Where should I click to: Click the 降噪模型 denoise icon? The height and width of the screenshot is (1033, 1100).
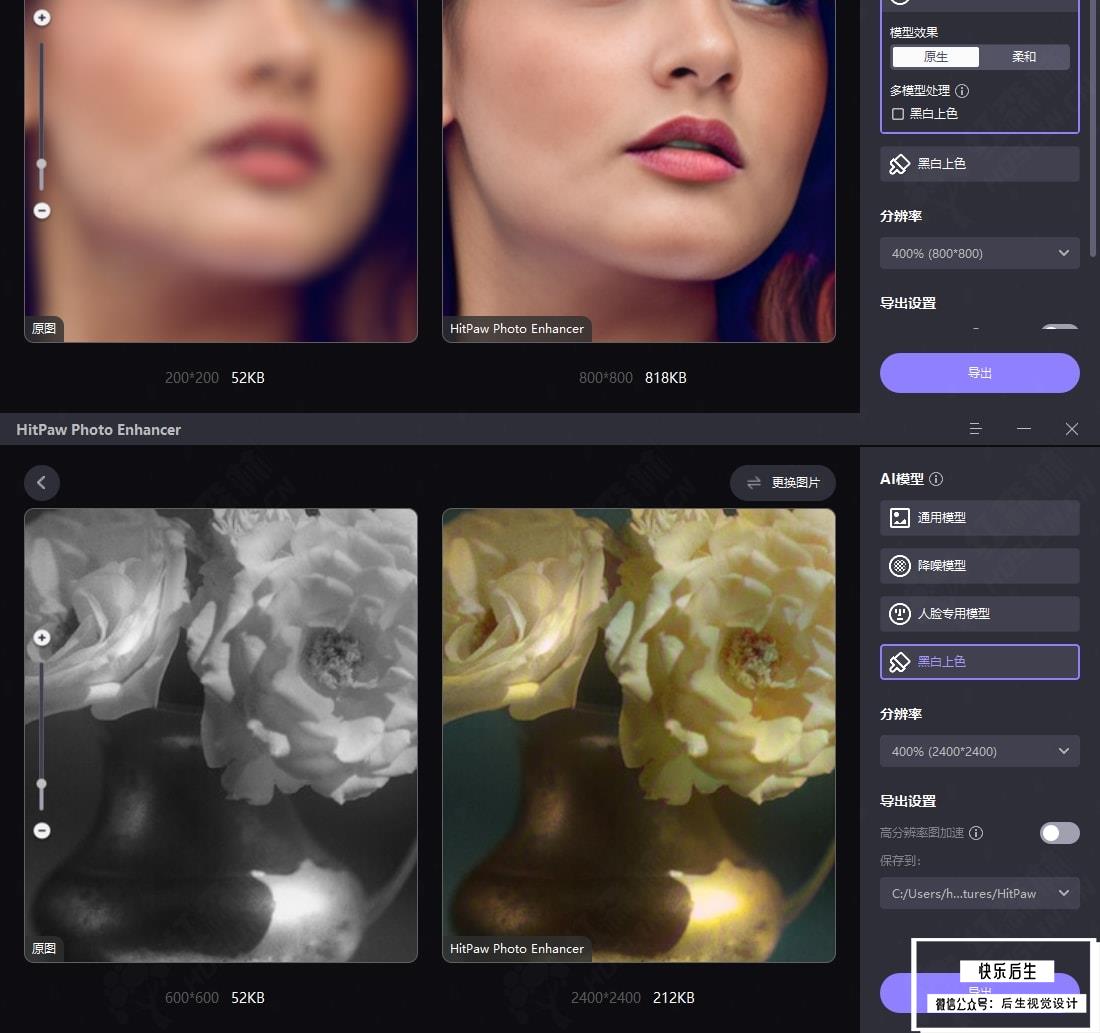click(899, 566)
